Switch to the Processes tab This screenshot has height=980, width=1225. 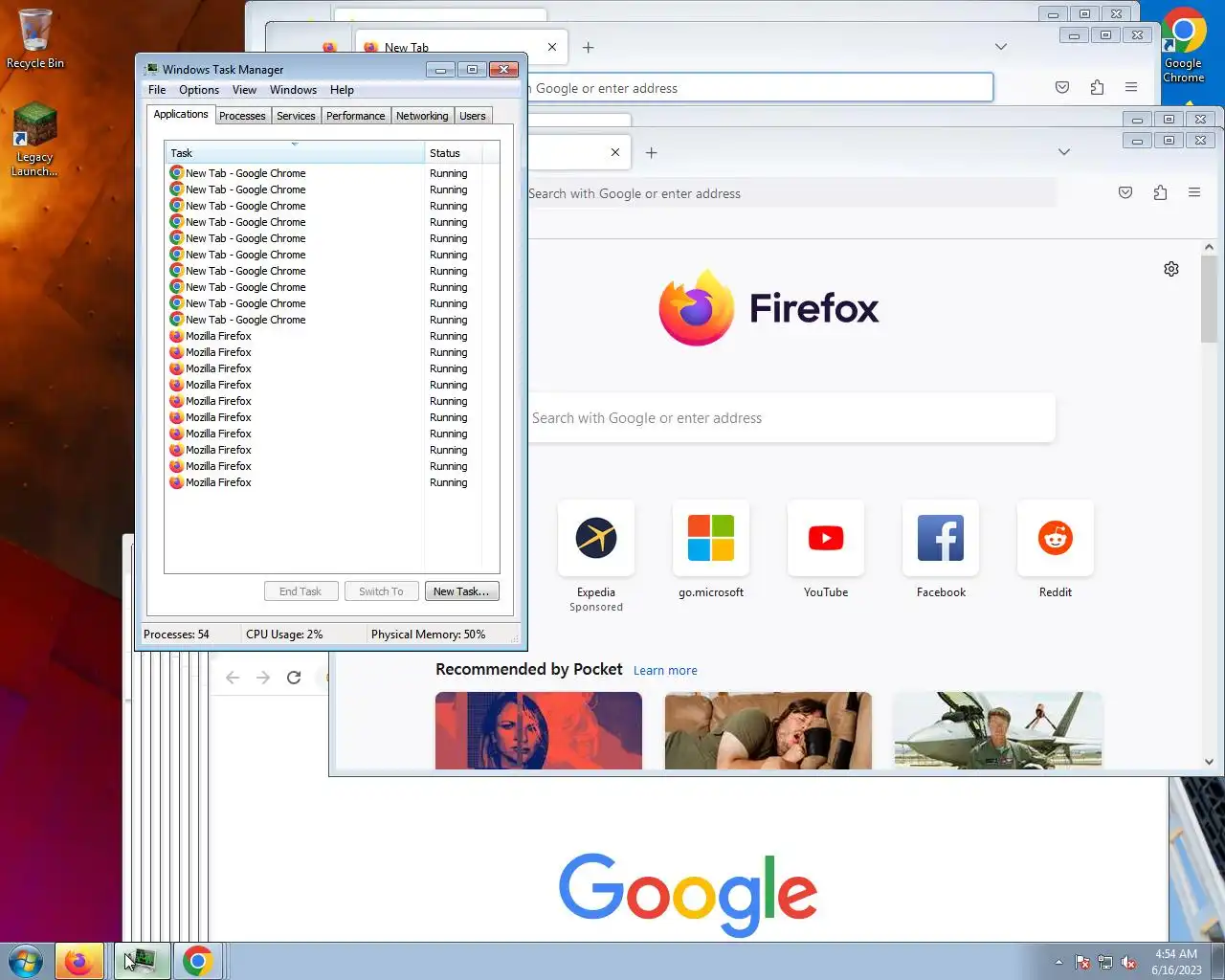pyautogui.click(x=242, y=116)
